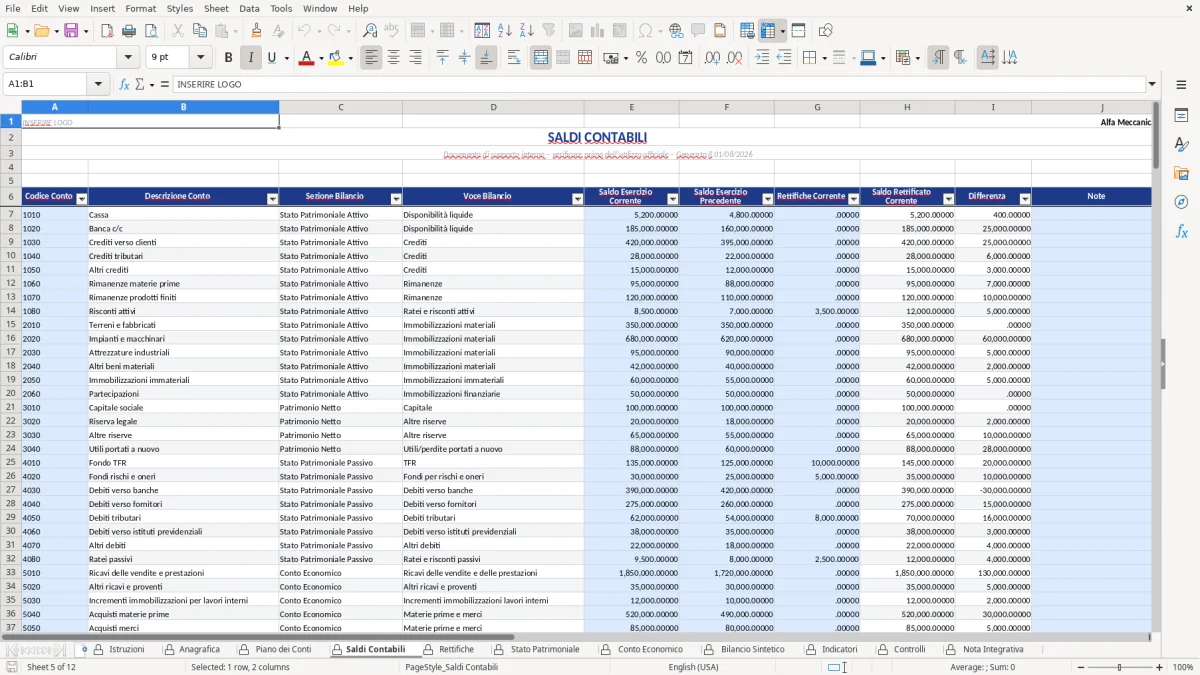The width and height of the screenshot is (1200, 675).
Task: Click yellow background color swatch
Action: (x=336, y=58)
